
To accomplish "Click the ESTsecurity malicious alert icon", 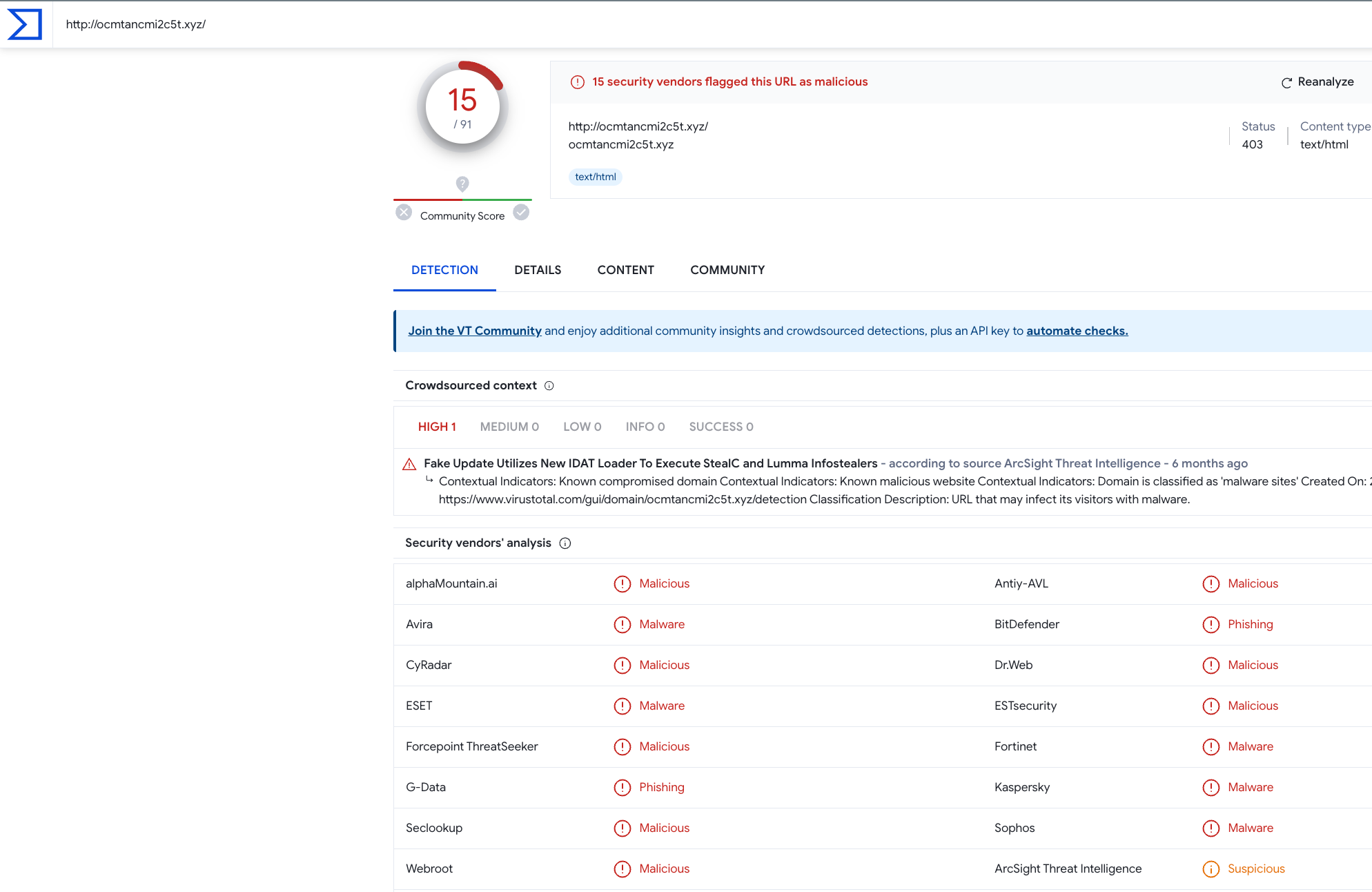I will [1211, 706].
